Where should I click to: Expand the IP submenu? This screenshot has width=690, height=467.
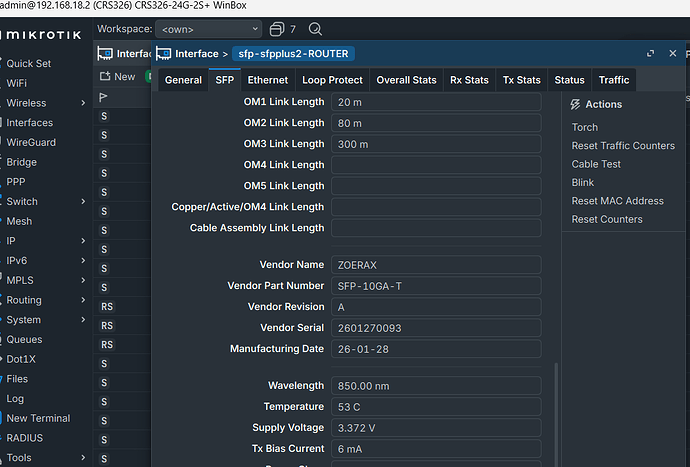(x=83, y=241)
